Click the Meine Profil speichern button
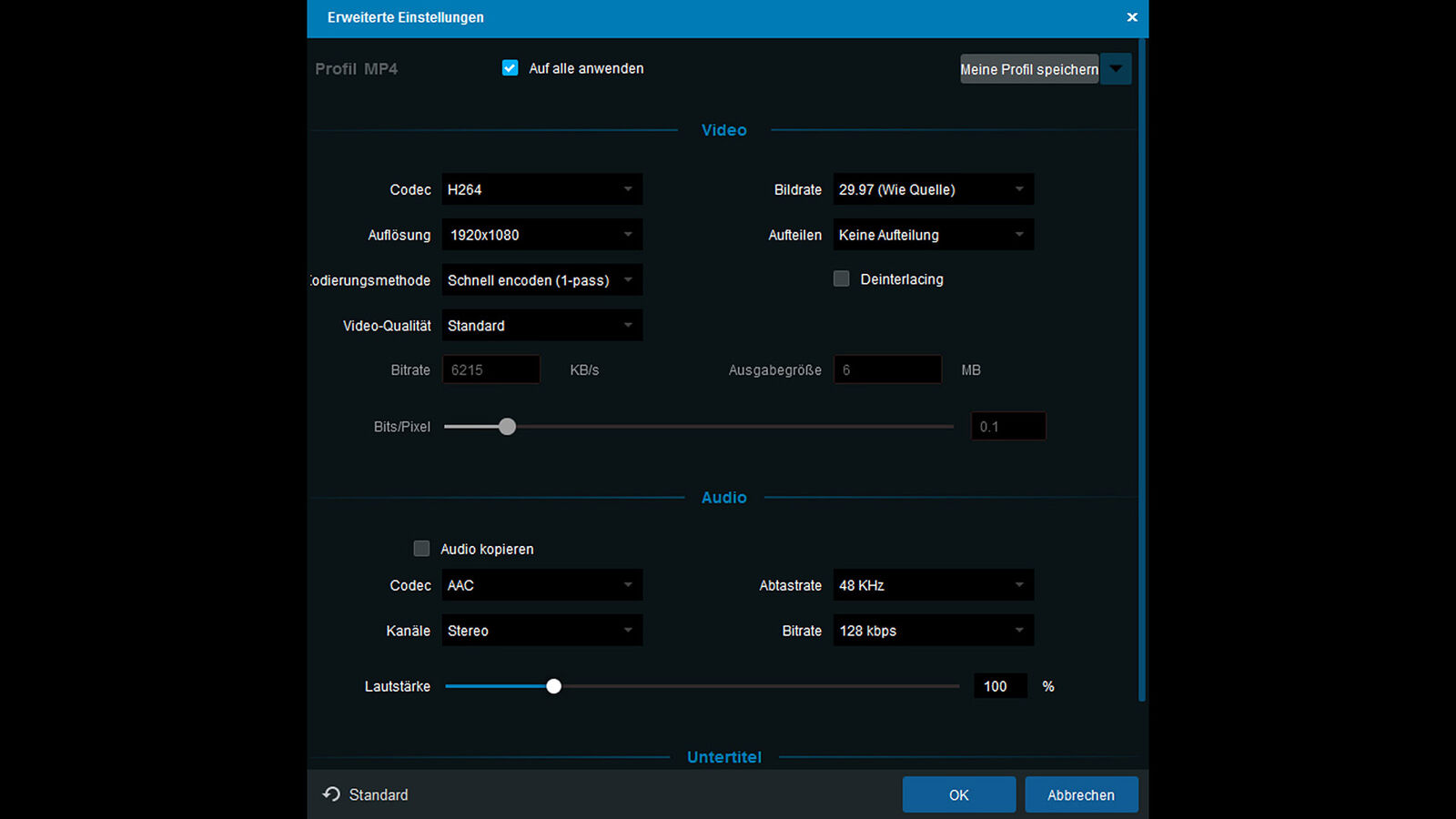This screenshot has height=819, width=1456. pyautogui.click(x=1029, y=68)
